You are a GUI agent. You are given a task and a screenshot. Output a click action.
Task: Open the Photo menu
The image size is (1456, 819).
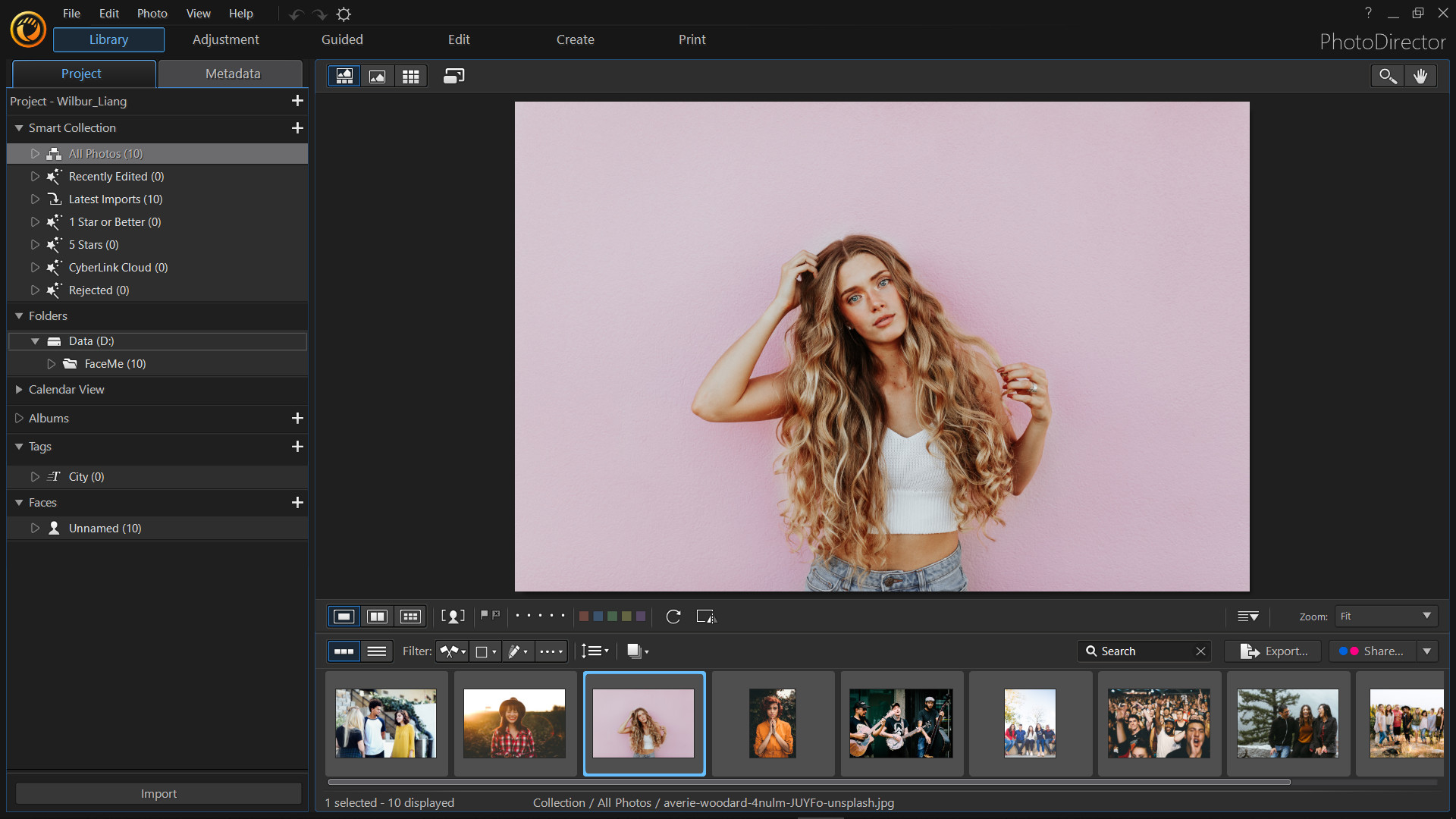tap(152, 13)
